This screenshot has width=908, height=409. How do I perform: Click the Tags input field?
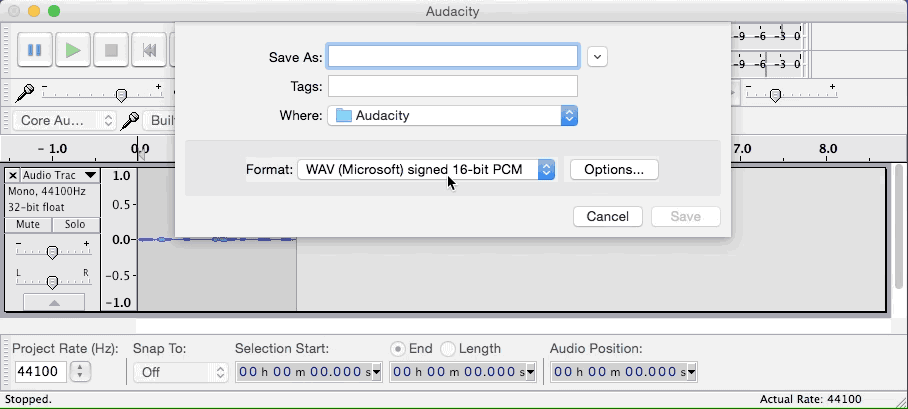pyautogui.click(x=453, y=86)
